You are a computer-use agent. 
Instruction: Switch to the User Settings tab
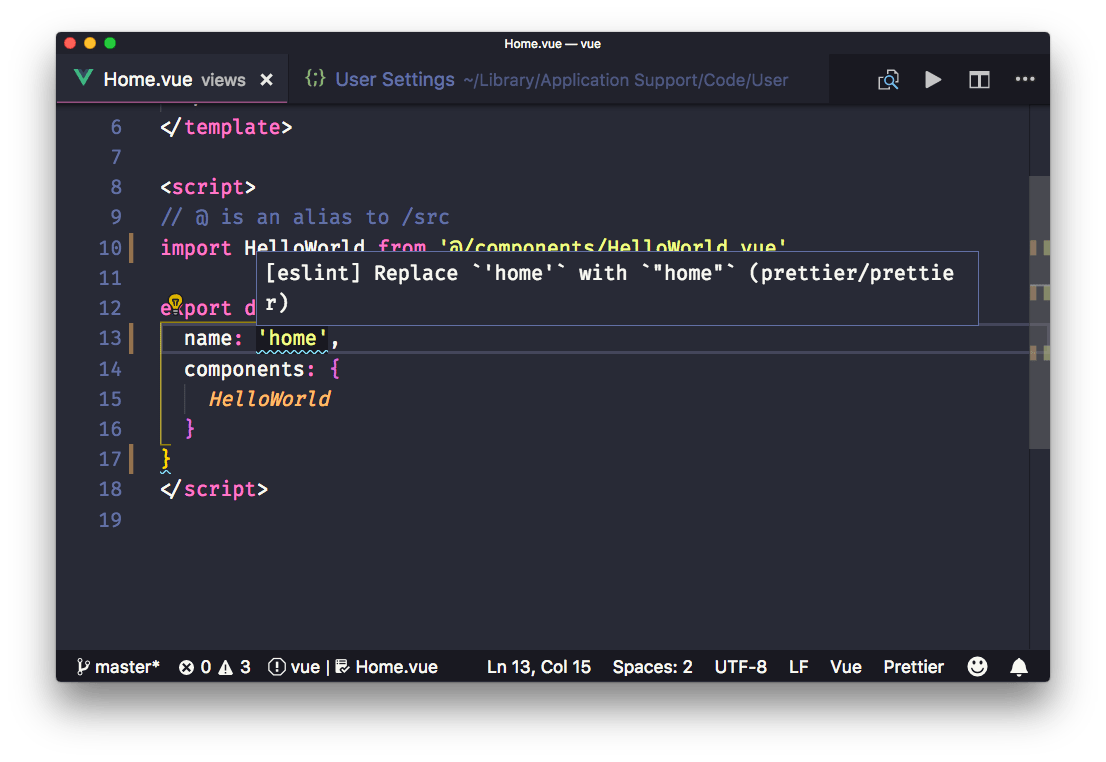(394, 80)
